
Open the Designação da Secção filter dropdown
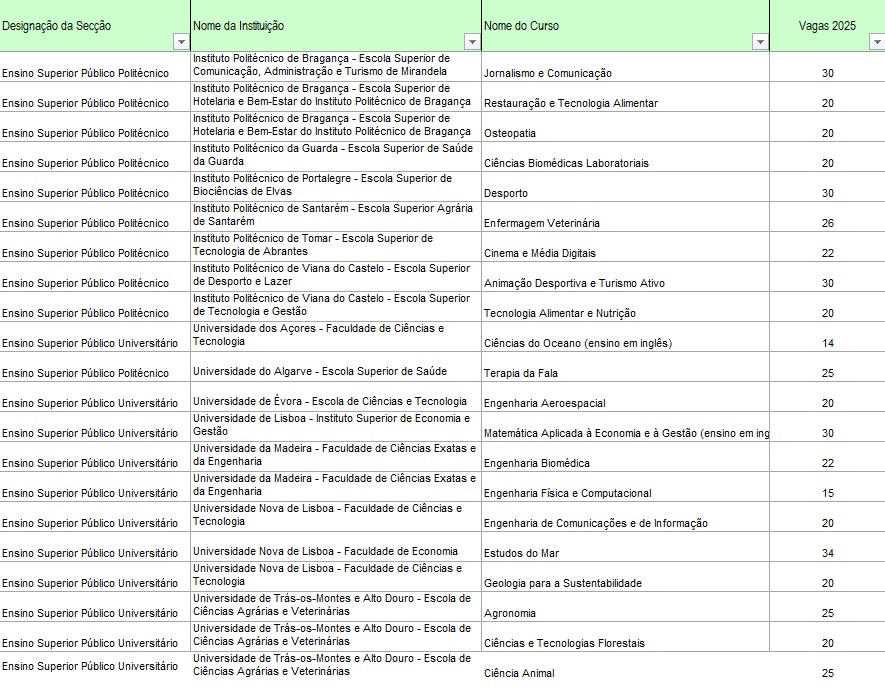pyautogui.click(x=181, y=42)
